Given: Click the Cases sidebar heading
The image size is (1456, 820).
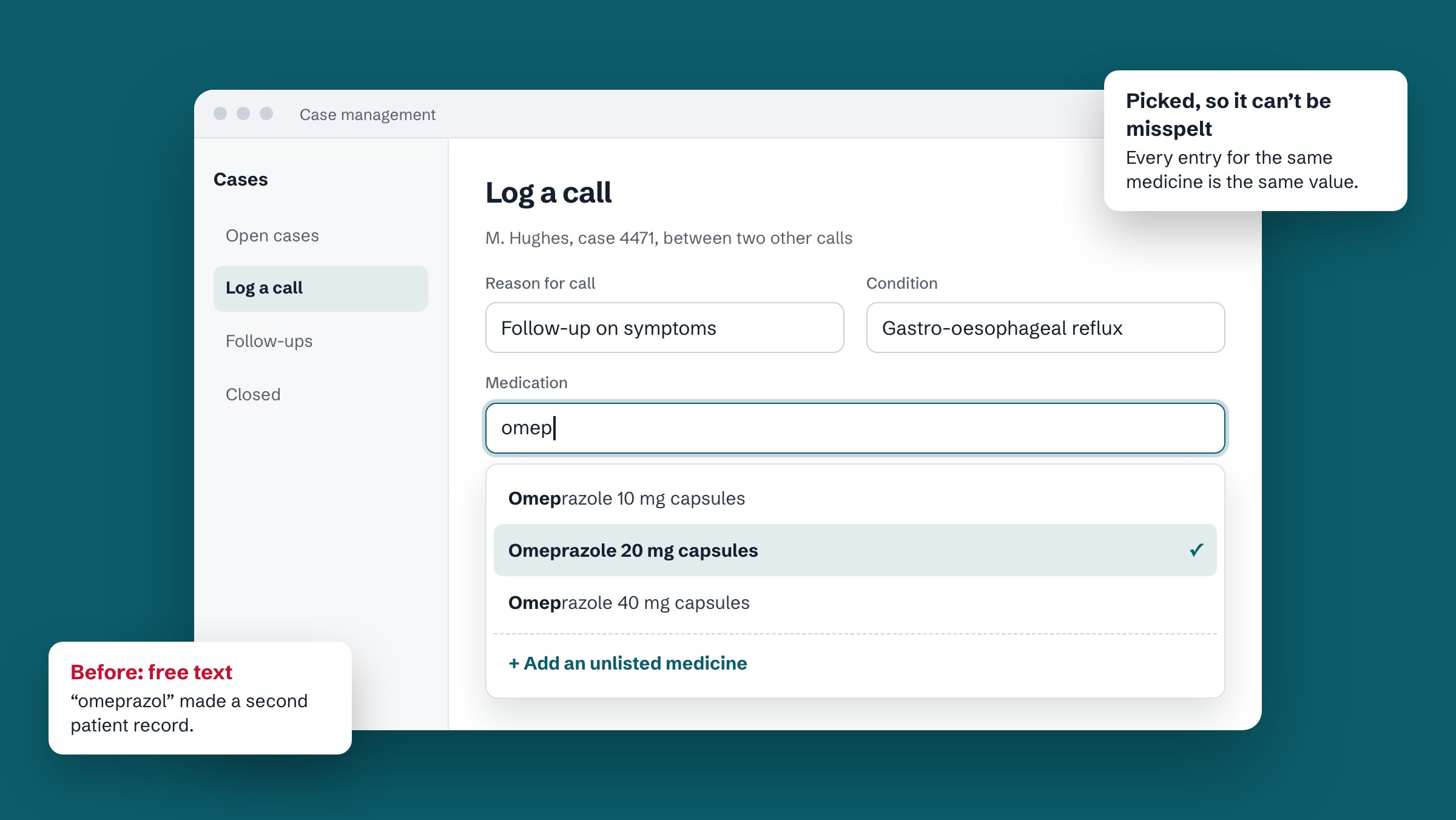Looking at the screenshot, I should click(240, 180).
